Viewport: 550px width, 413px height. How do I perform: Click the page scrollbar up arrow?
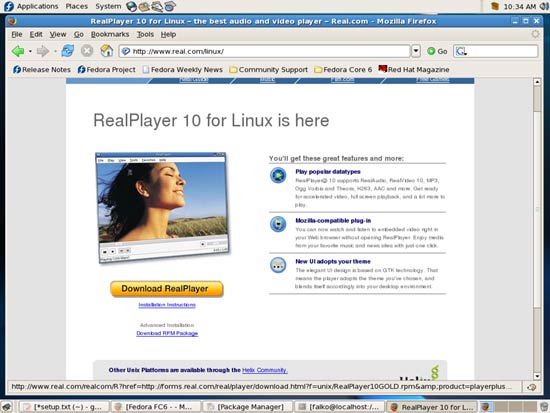coord(537,82)
